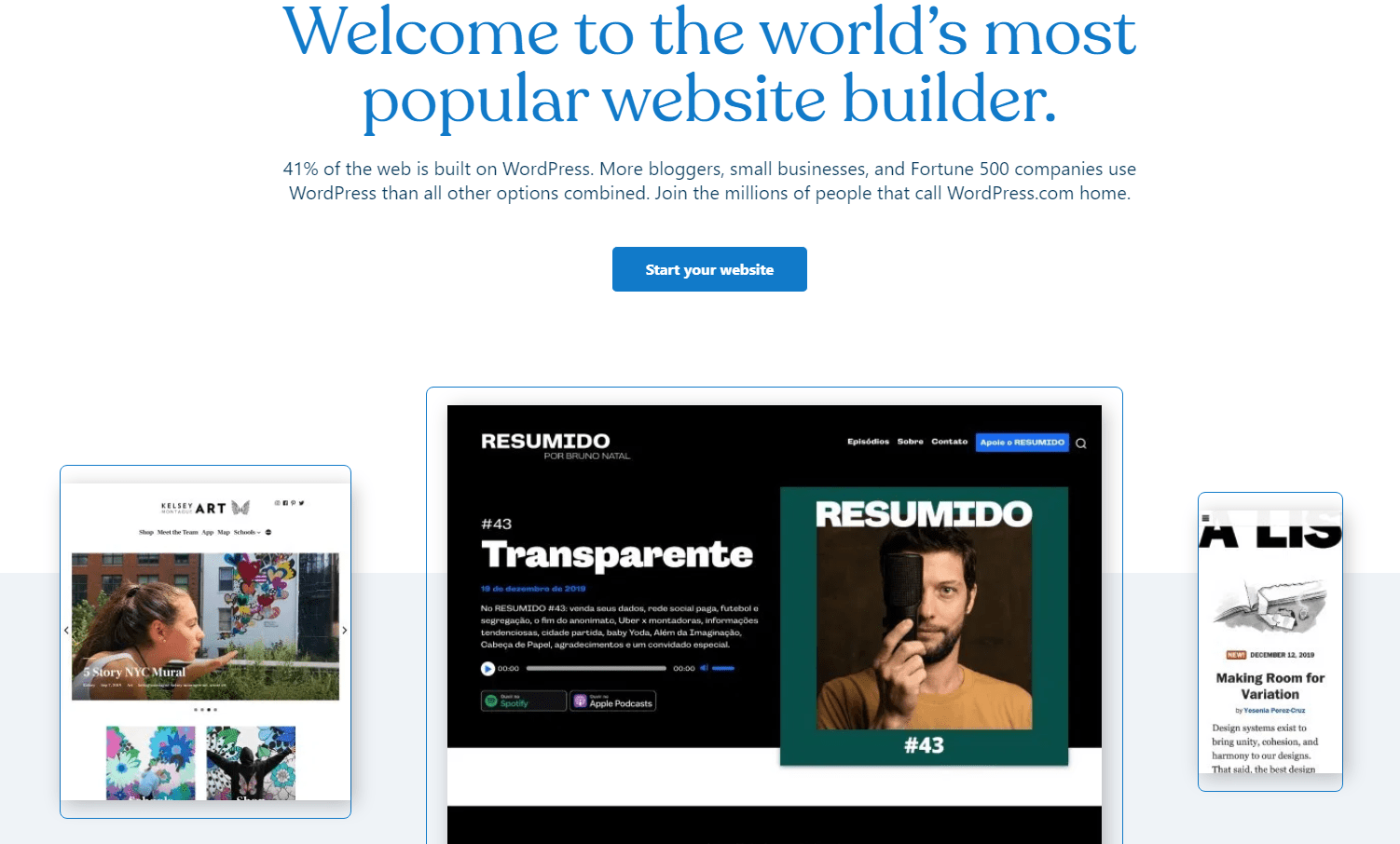Open the Making Room for Variation article
This screenshot has height=844, width=1400.
pyautogui.click(x=1270, y=686)
